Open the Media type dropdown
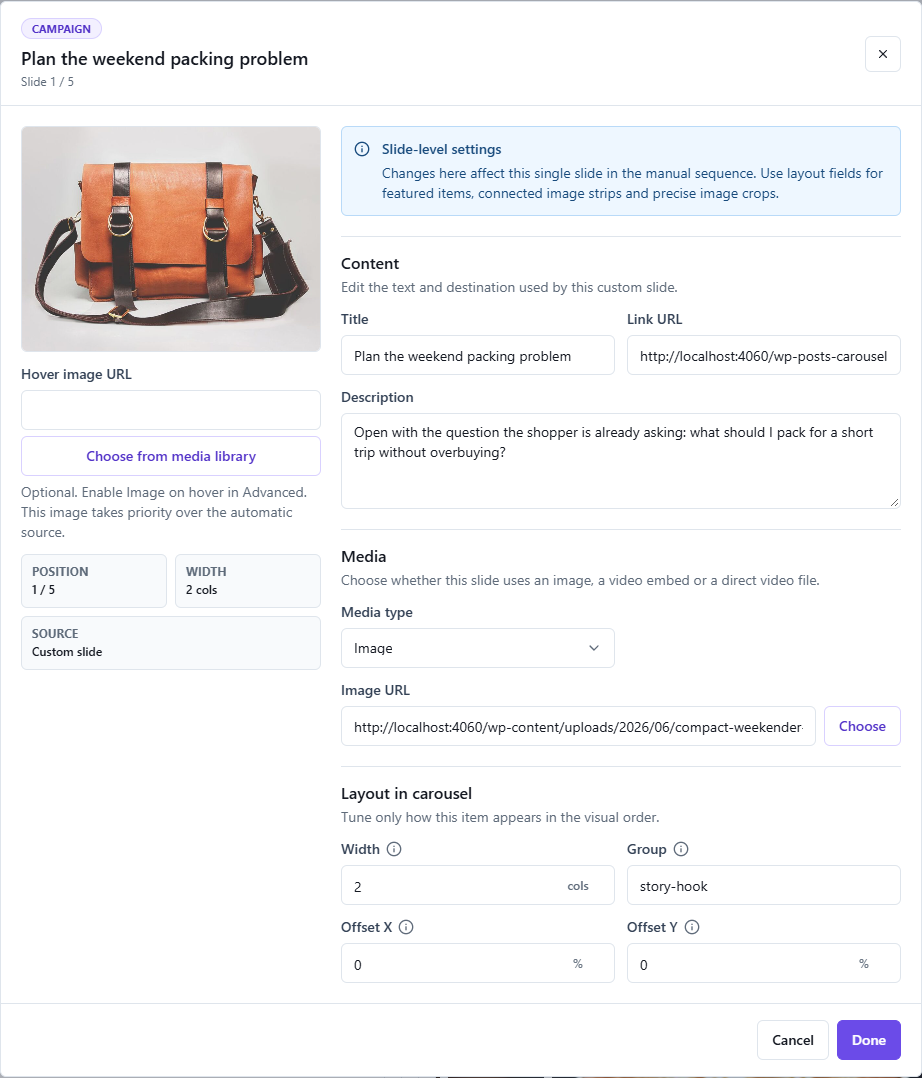 click(478, 648)
